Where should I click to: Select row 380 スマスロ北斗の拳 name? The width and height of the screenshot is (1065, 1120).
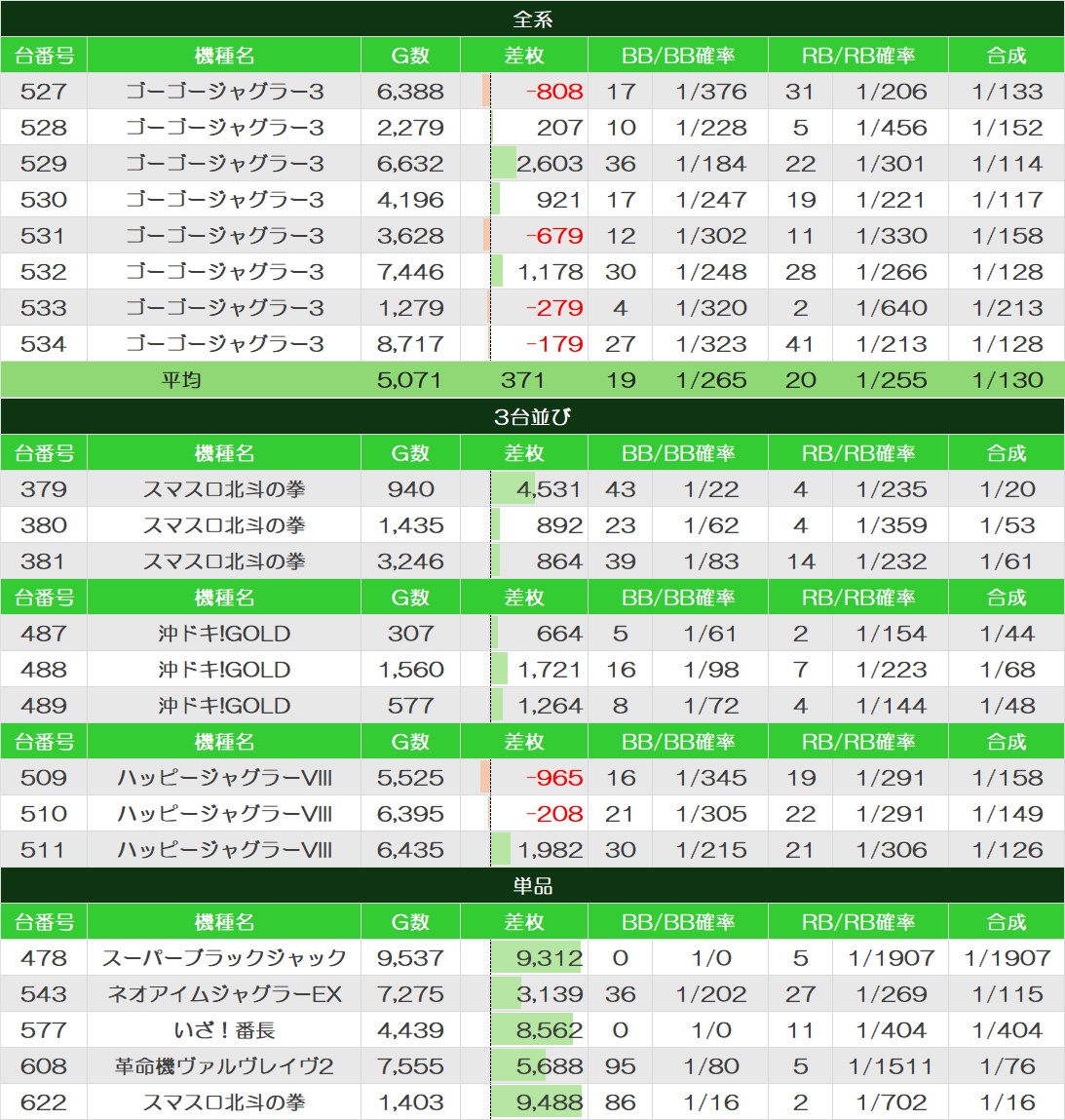(x=224, y=525)
